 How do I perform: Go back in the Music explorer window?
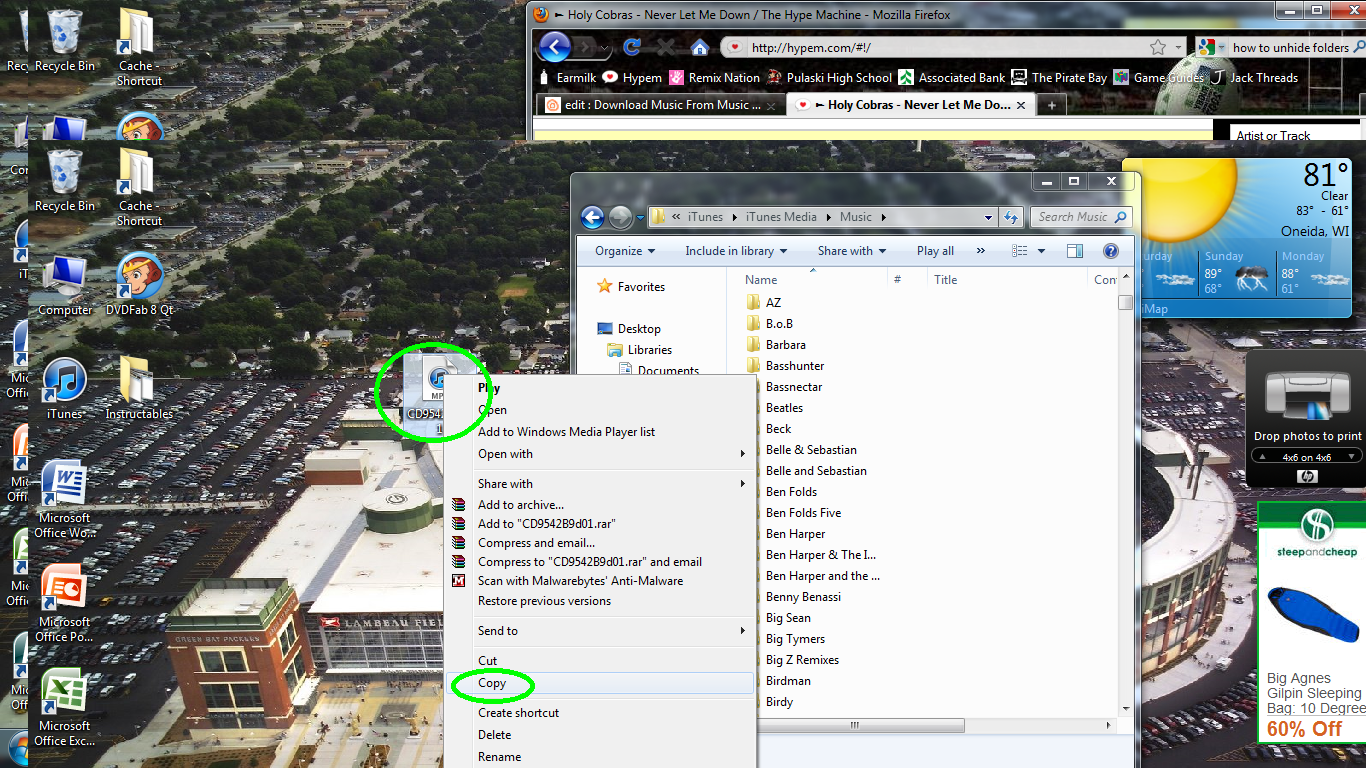(592, 217)
